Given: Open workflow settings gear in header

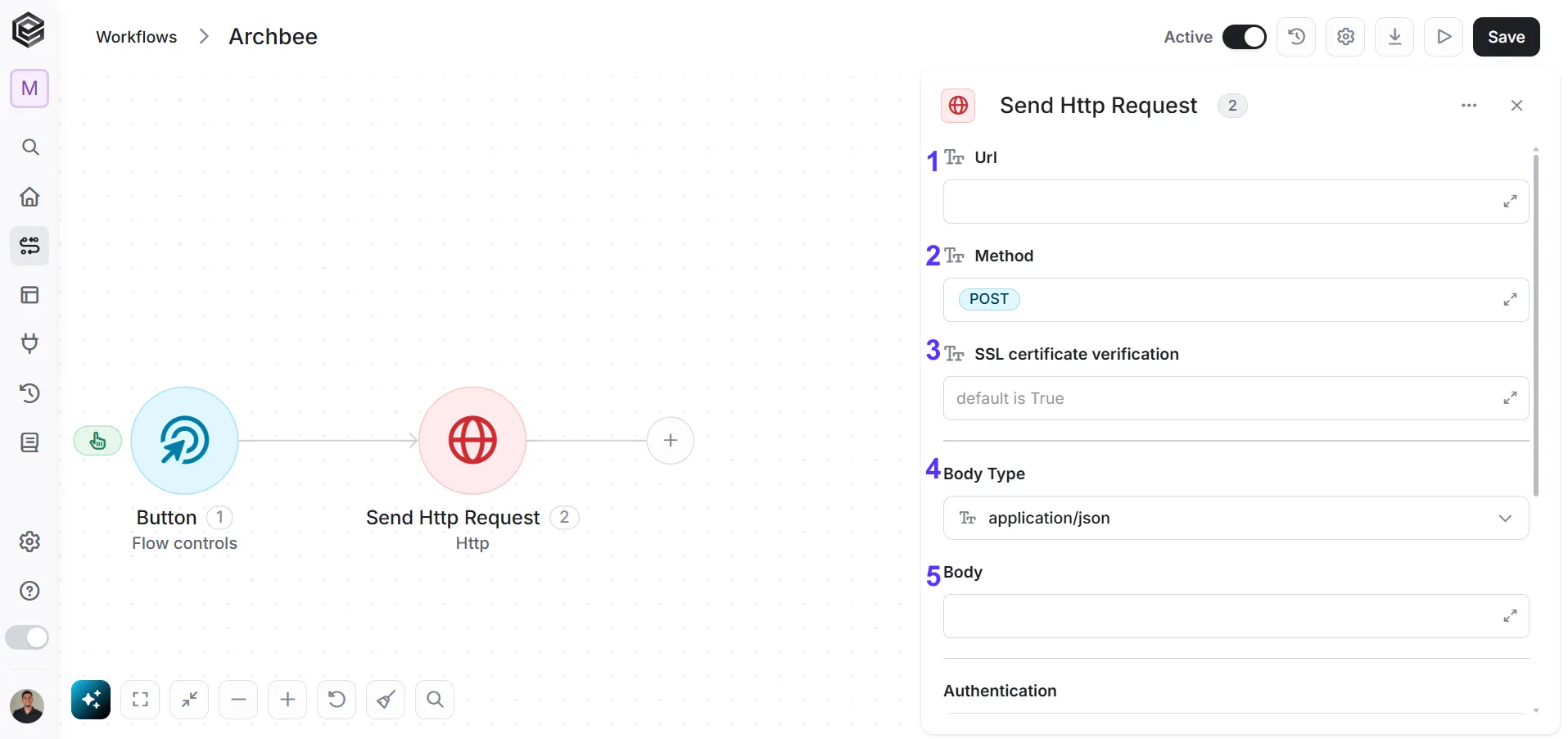Looking at the screenshot, I should [x=1346, y=37].
